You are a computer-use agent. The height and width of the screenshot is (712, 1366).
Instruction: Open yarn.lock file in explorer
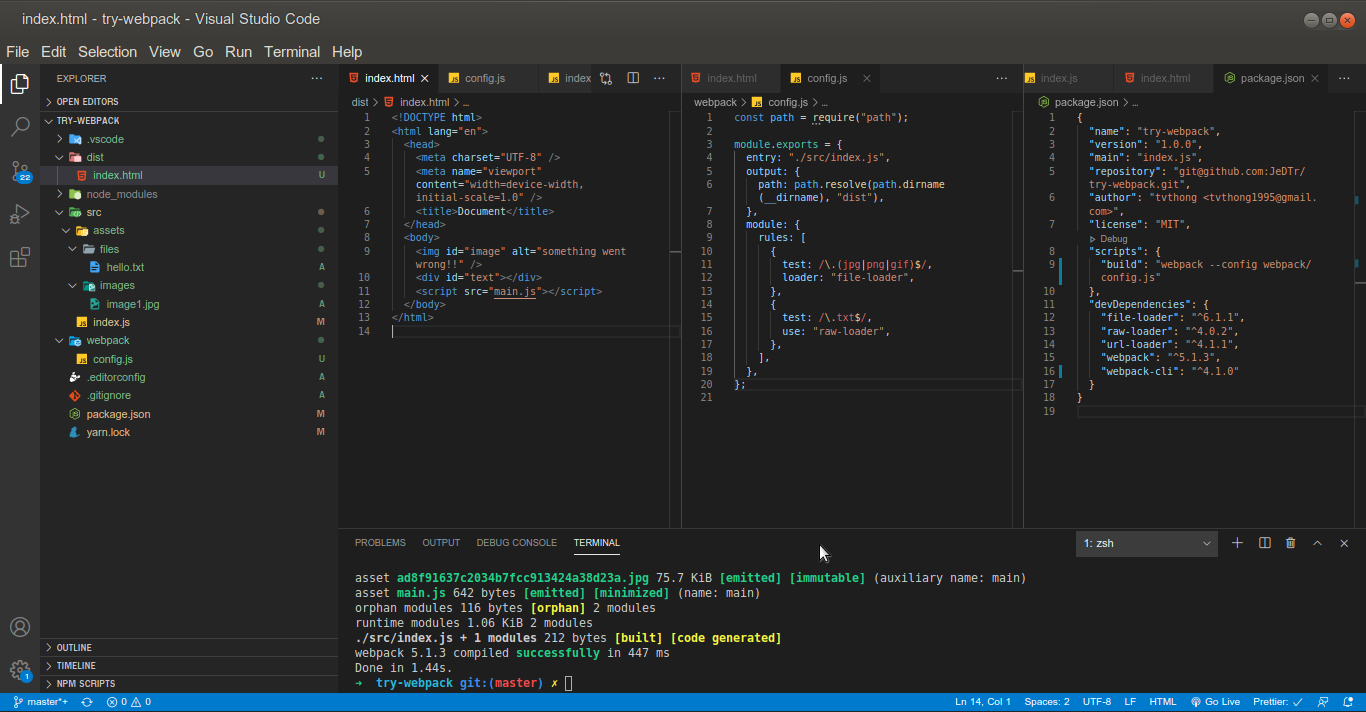click(x=108, y=432)
